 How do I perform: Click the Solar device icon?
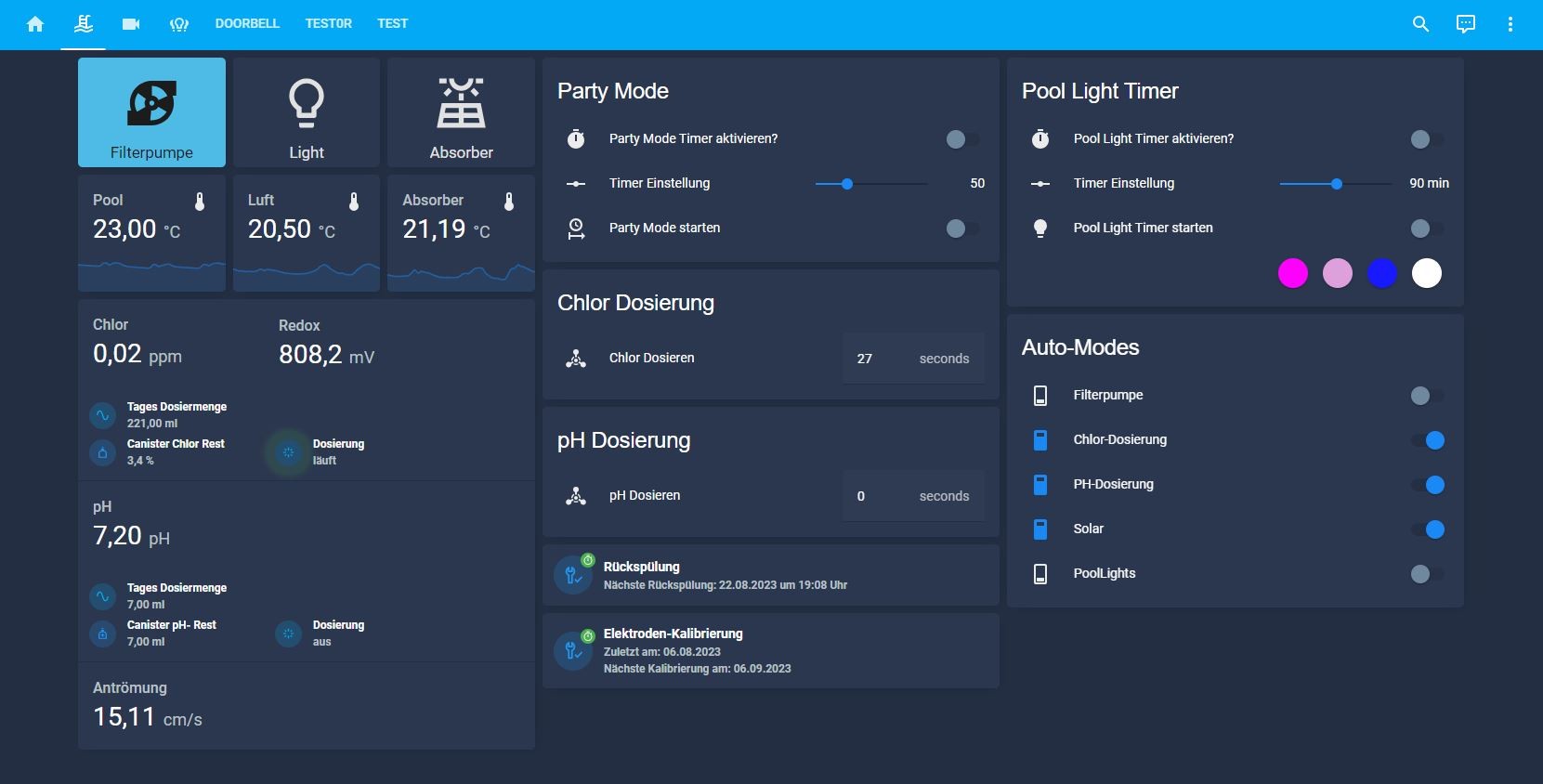tap(1040, 529)
